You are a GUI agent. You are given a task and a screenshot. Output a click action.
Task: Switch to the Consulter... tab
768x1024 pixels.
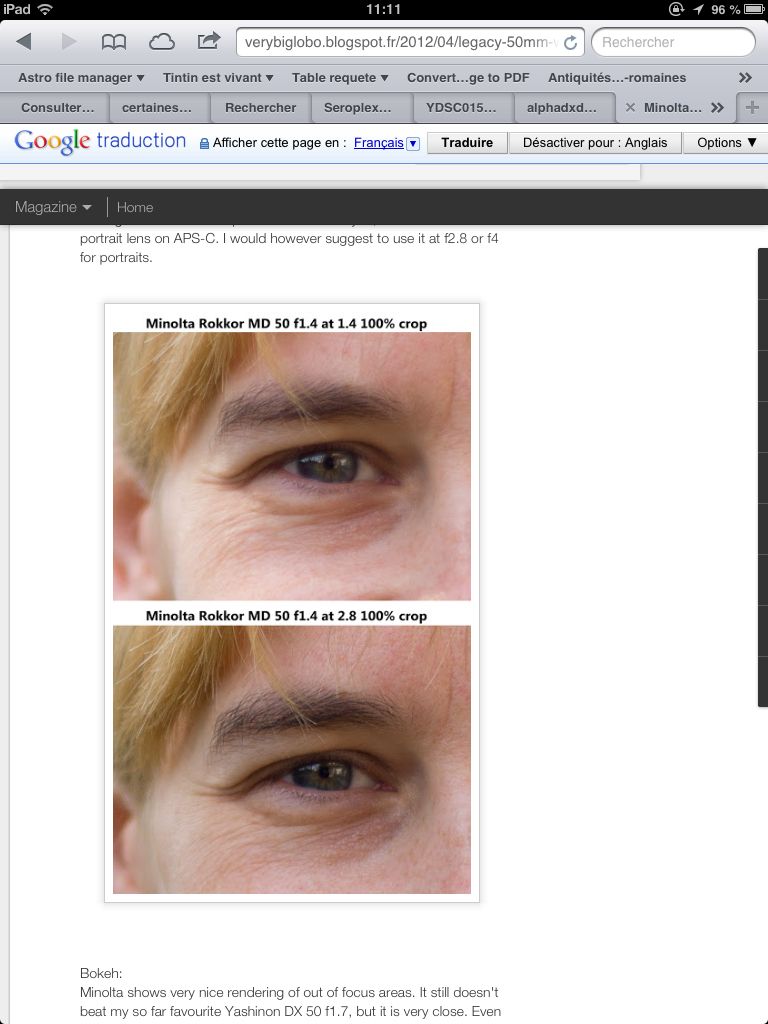coord(56,108)
